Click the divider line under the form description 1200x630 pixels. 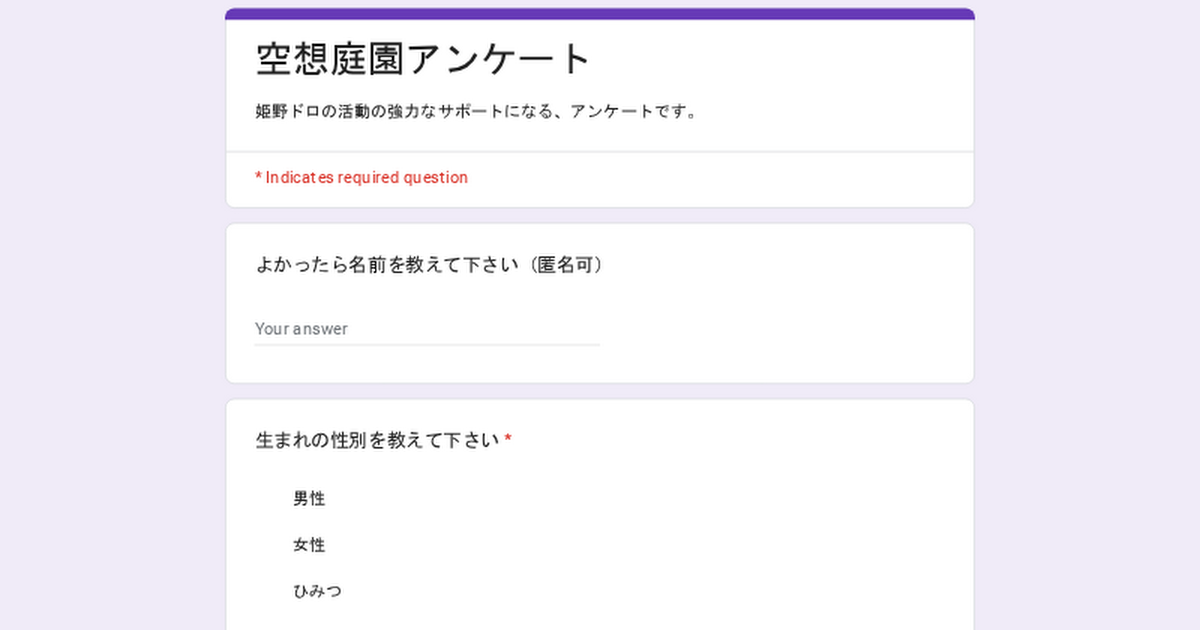(600, 152)
